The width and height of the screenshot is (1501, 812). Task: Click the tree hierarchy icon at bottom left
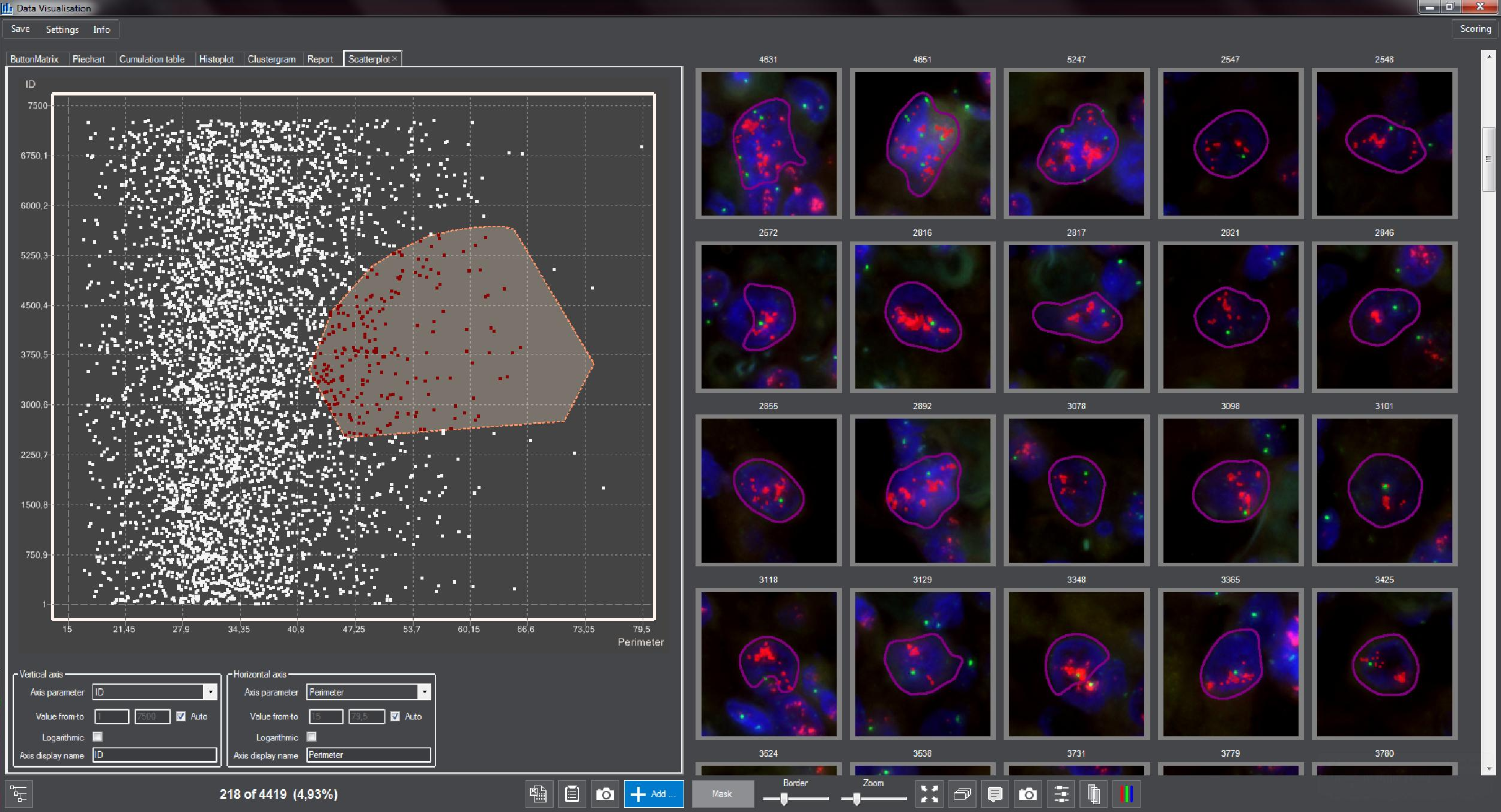pyautogui.click(x=19, y=794)
